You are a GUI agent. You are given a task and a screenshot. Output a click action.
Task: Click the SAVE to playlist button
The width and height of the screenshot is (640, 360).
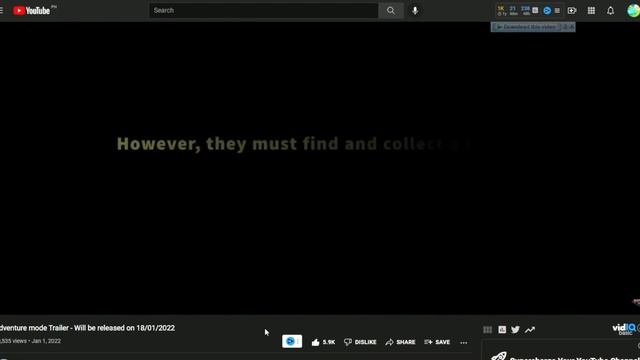coord(437,342)
